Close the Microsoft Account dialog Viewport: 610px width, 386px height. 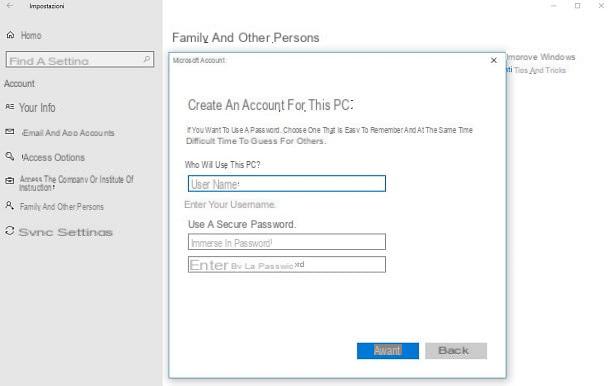point(494,60)
